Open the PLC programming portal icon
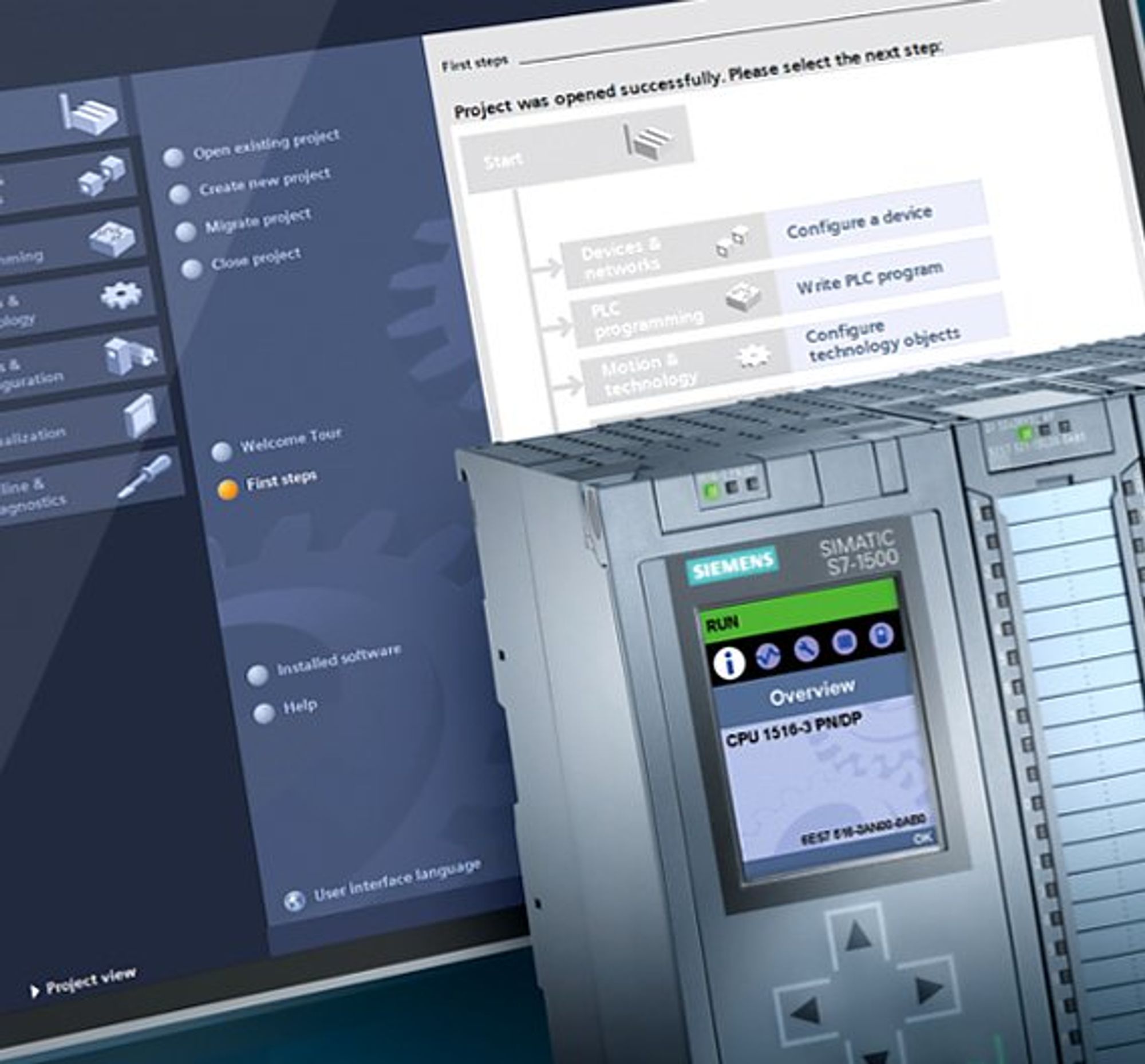The width and height of the screenshot is (1145, 1064). click(x=113, y=238)
